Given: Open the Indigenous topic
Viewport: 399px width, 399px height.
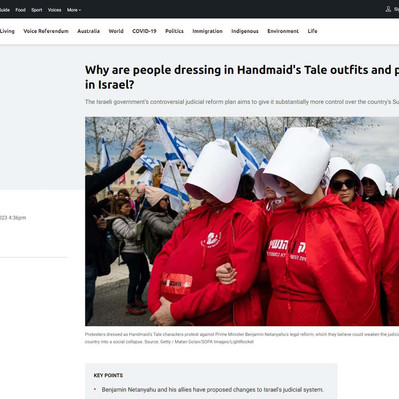Looking at the screenshot, I should coord(245,31).
